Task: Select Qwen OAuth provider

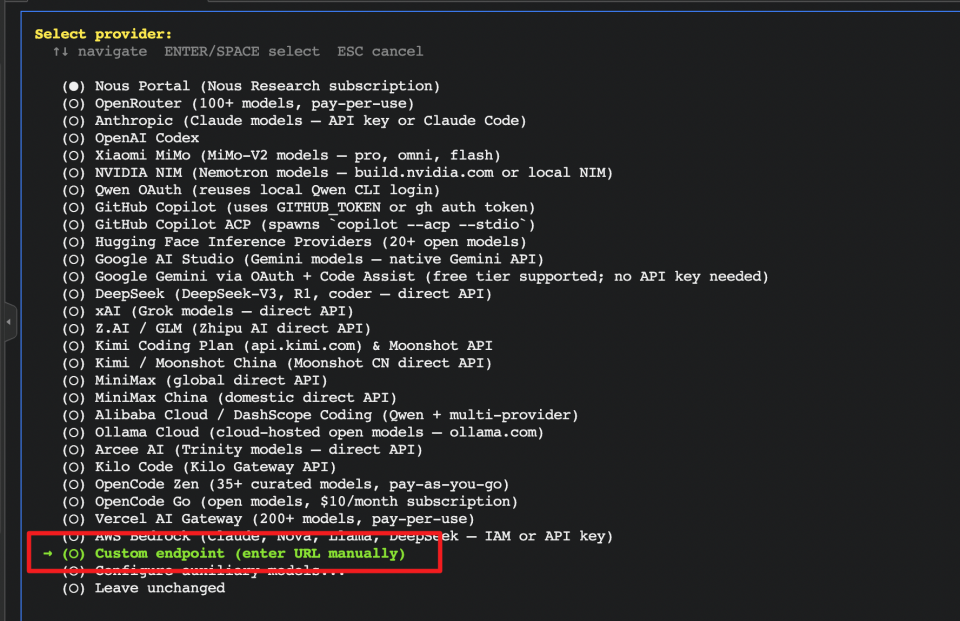Action: pos(251,190)
